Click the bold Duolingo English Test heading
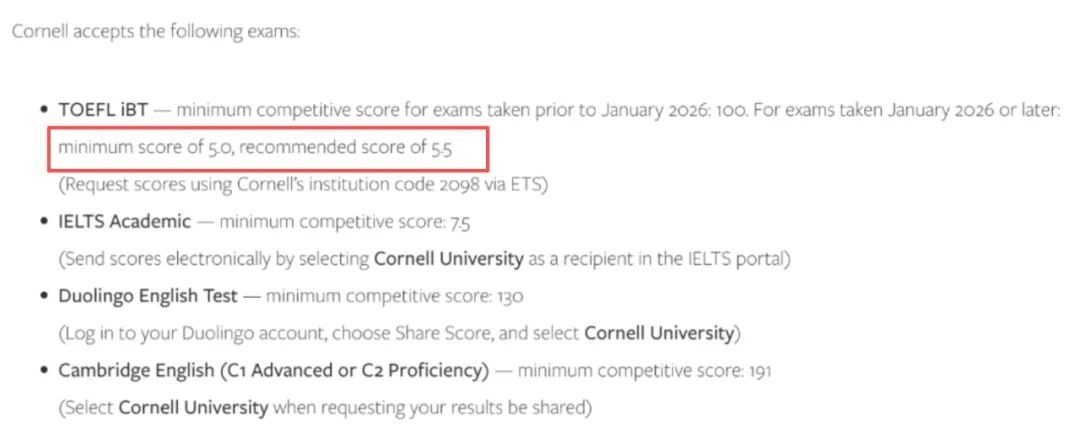Screen dimensions: 1080x440 click(x=148, y=296)
